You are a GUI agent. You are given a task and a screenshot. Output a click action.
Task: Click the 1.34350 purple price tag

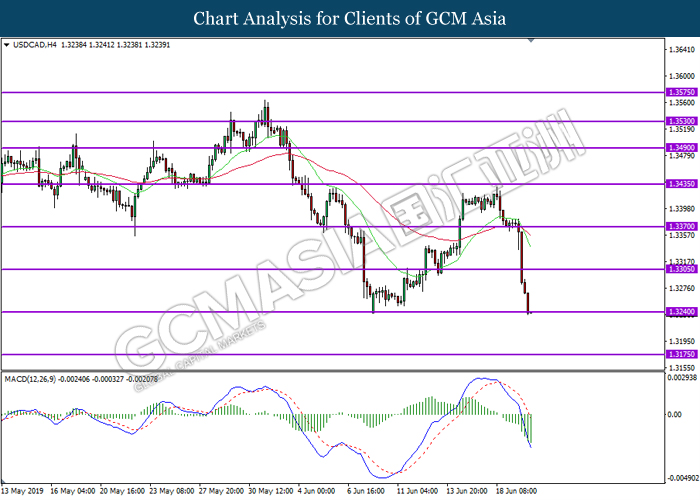(681, 184)
